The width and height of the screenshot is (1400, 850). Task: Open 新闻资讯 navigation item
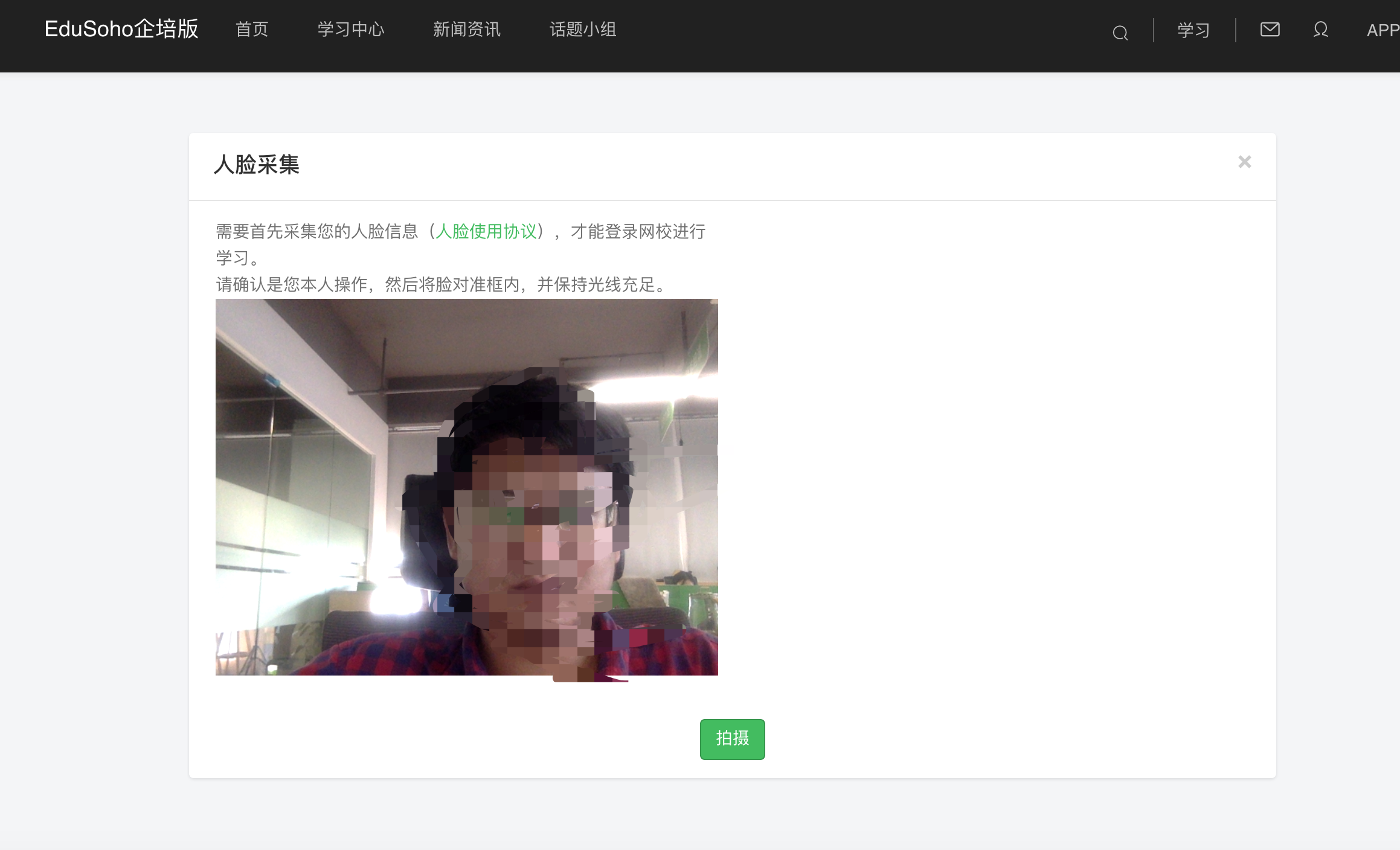point(466,30)
